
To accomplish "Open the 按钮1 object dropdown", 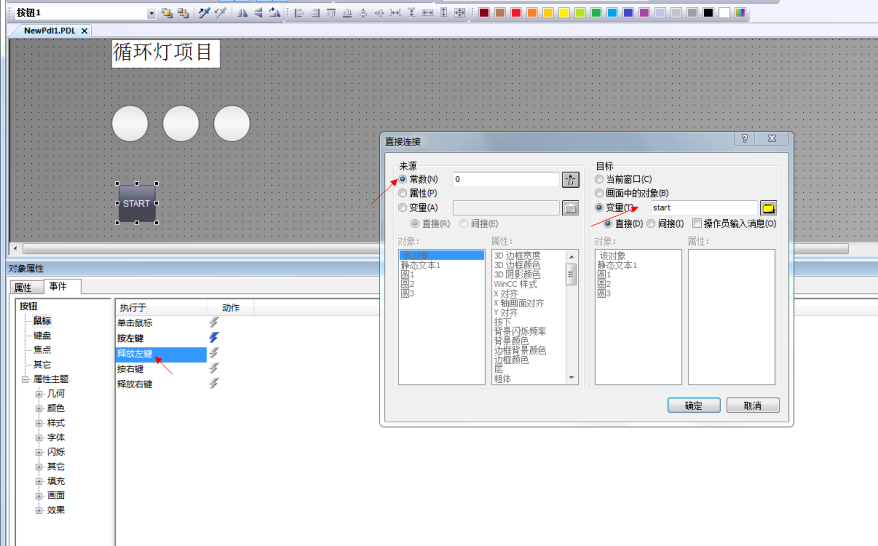I will tap(152, 13).
